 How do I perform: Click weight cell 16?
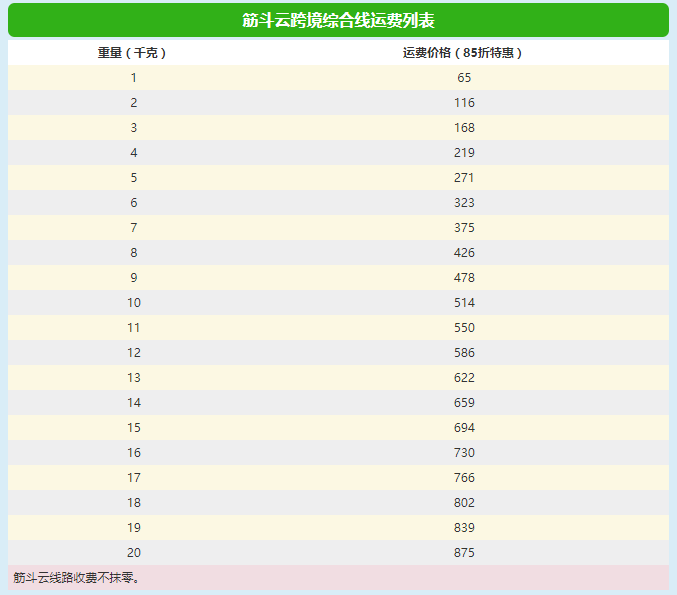pos(134,453)
